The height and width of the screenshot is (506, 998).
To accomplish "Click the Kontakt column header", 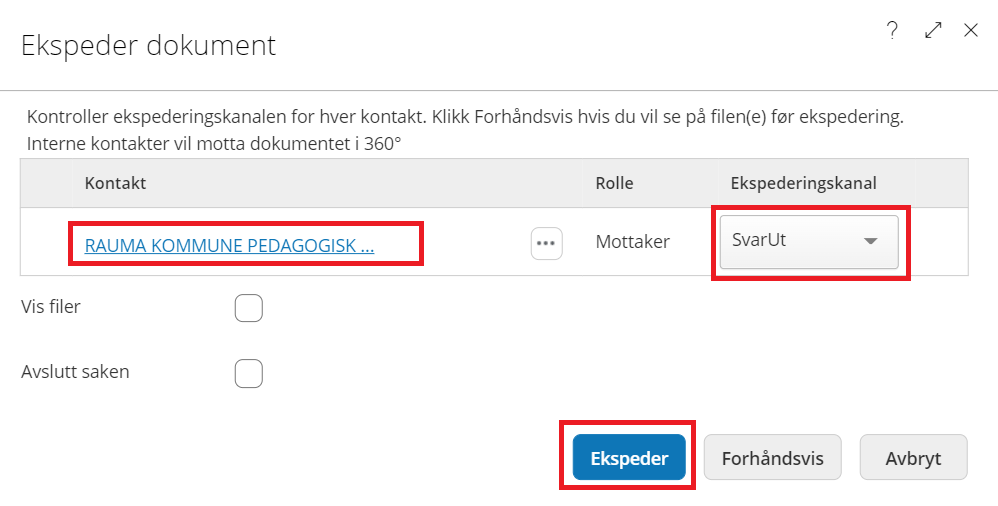I will point(116,184).
